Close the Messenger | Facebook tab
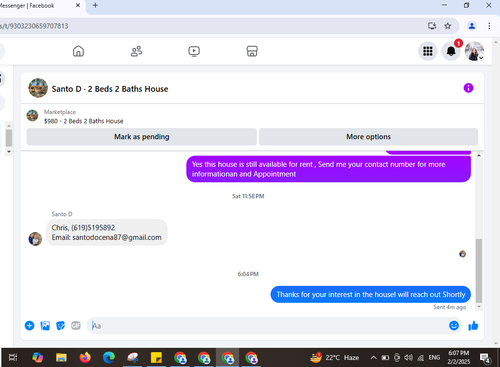This screenshot has height=367, width=500. (x=78, y=5)
